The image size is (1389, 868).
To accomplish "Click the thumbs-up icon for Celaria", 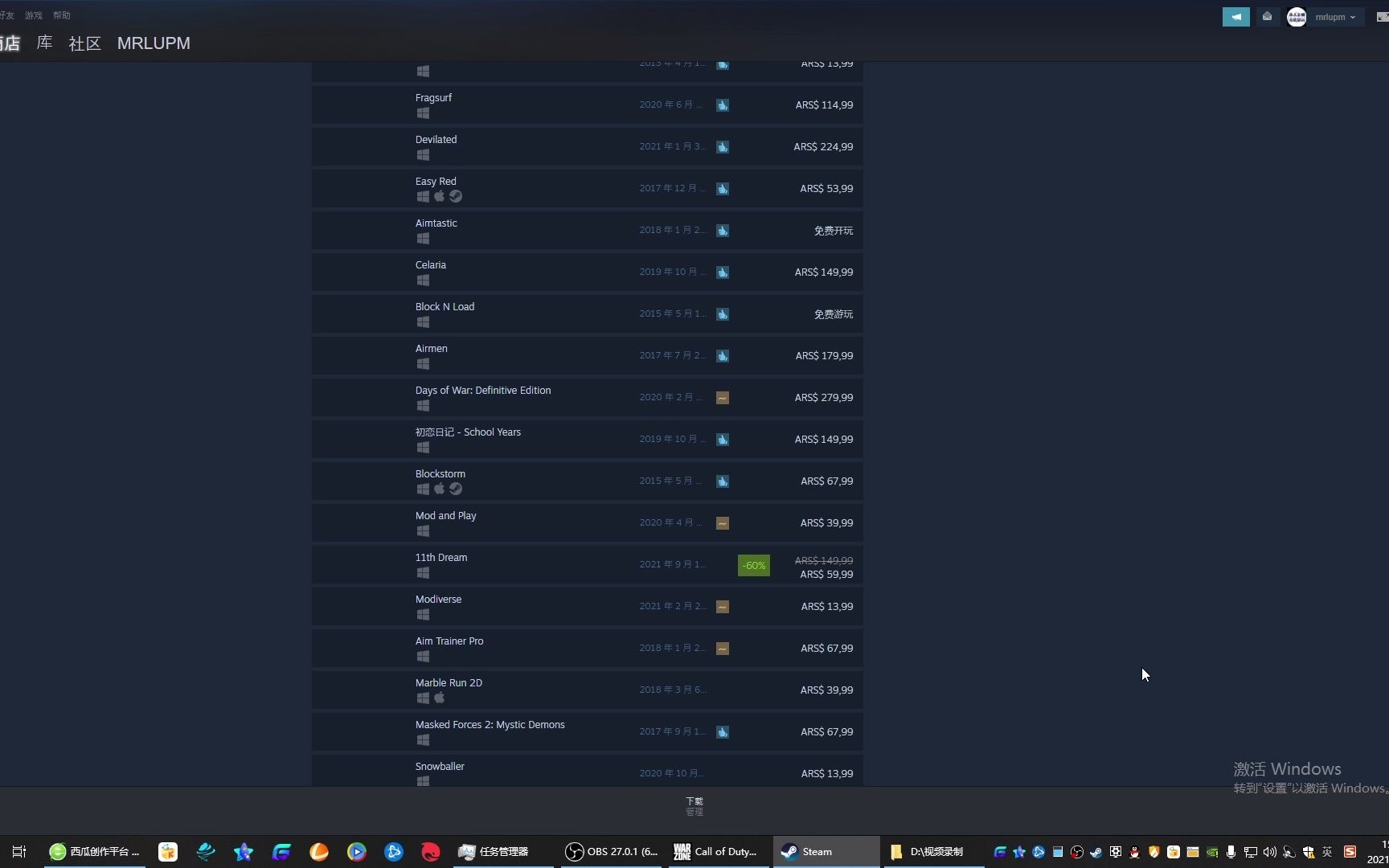I will (723, 272).
